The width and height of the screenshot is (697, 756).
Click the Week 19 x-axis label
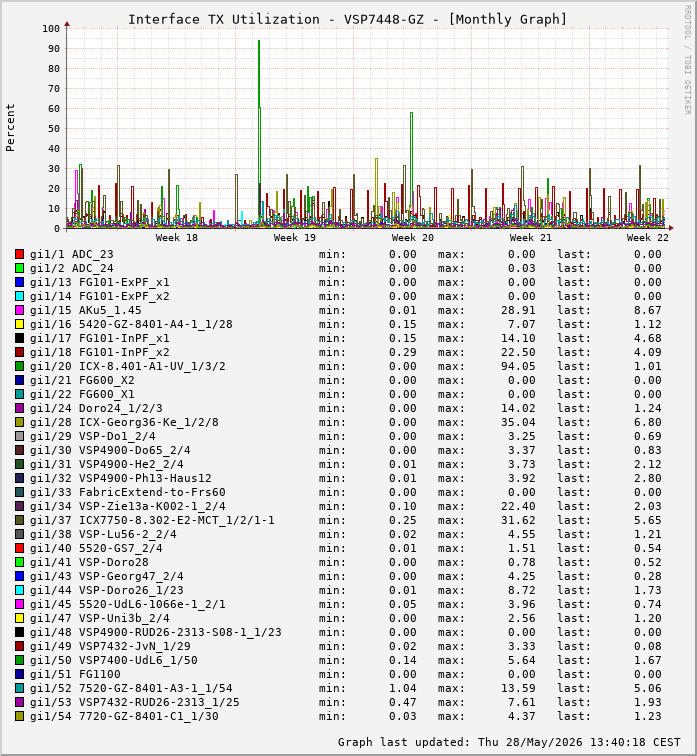[295, 237]
